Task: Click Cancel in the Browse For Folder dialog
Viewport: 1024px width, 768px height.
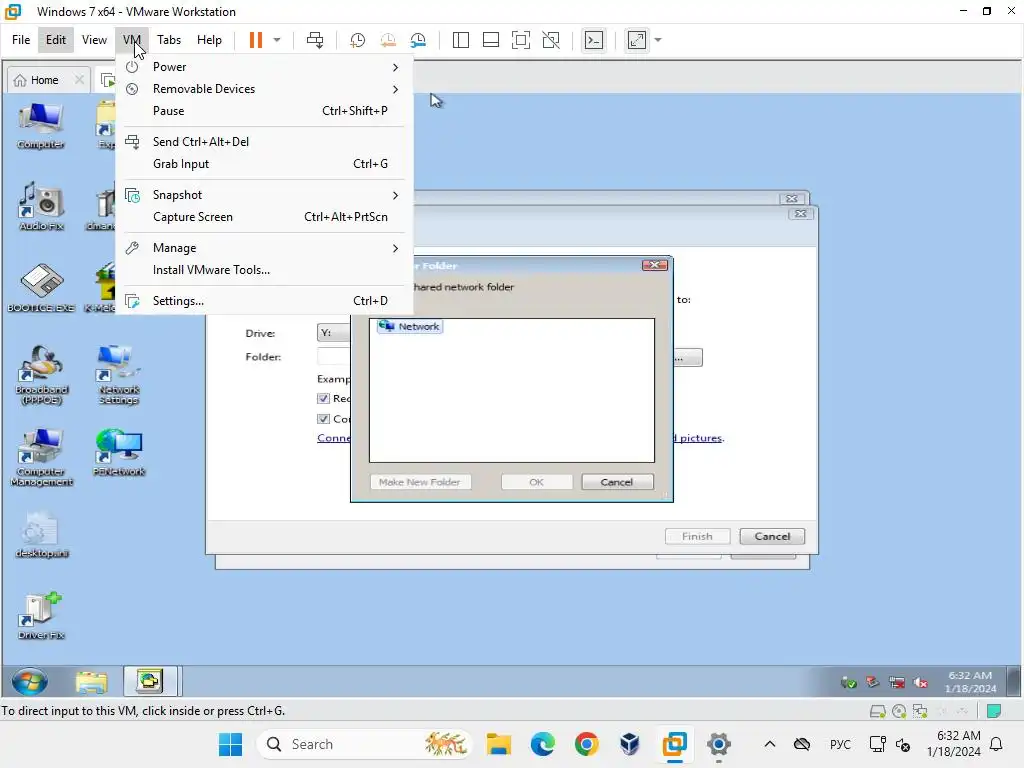Action: (x=617, y=482)
